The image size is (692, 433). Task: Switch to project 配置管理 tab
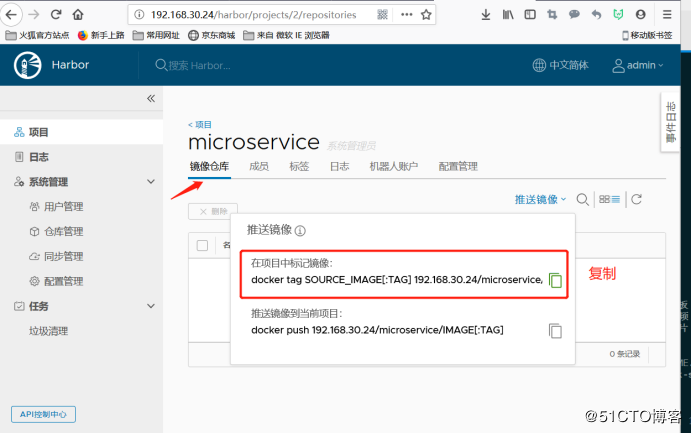[x=458, y=166]
